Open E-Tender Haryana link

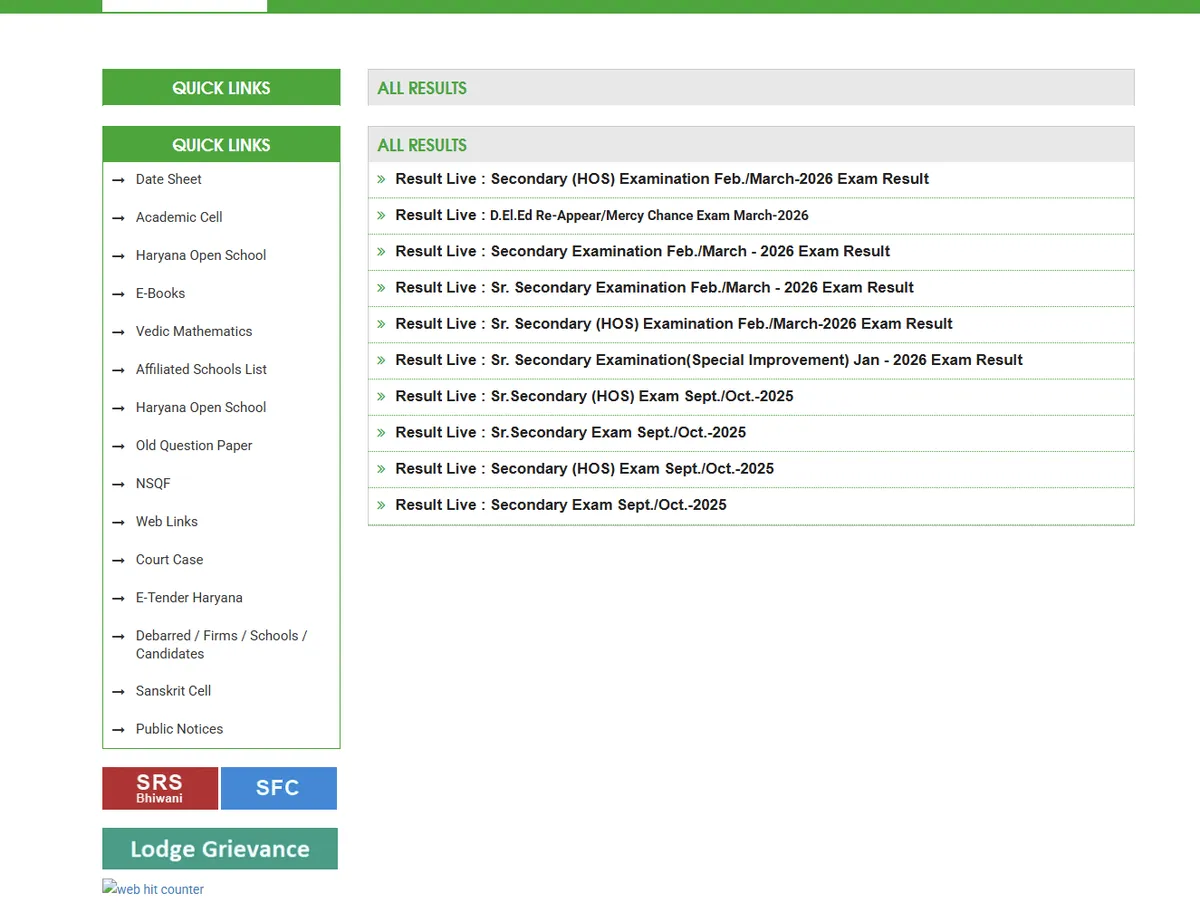click(189, 597)
